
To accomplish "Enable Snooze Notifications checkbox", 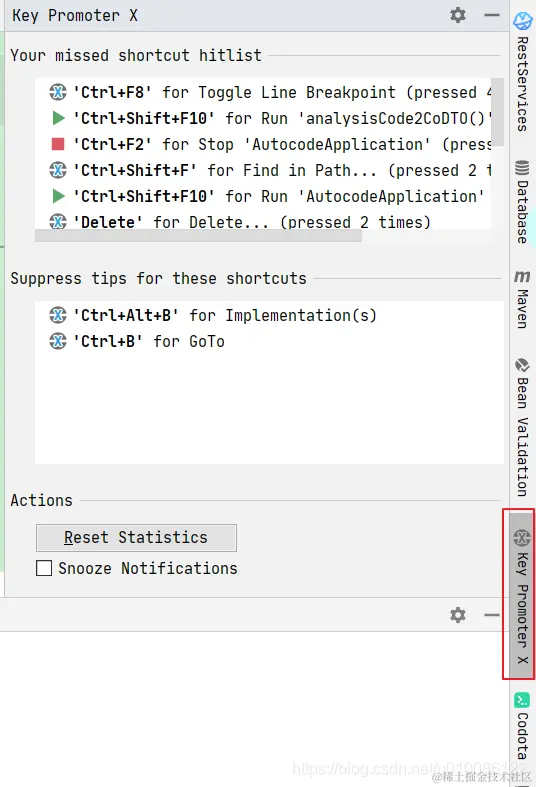I will coord(44,568).
